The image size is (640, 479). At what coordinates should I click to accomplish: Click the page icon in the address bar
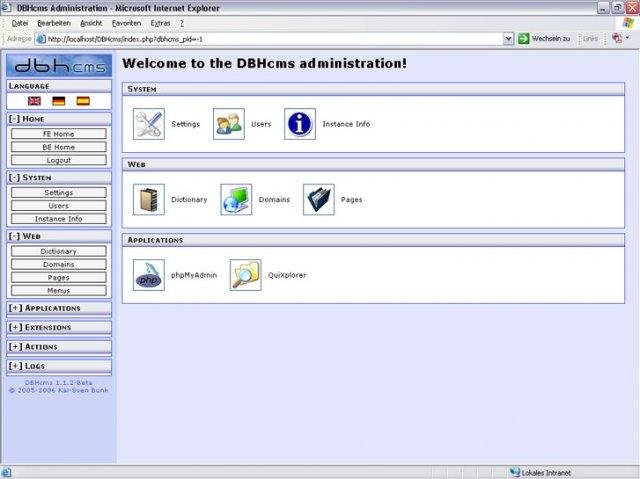click(40, 39)
